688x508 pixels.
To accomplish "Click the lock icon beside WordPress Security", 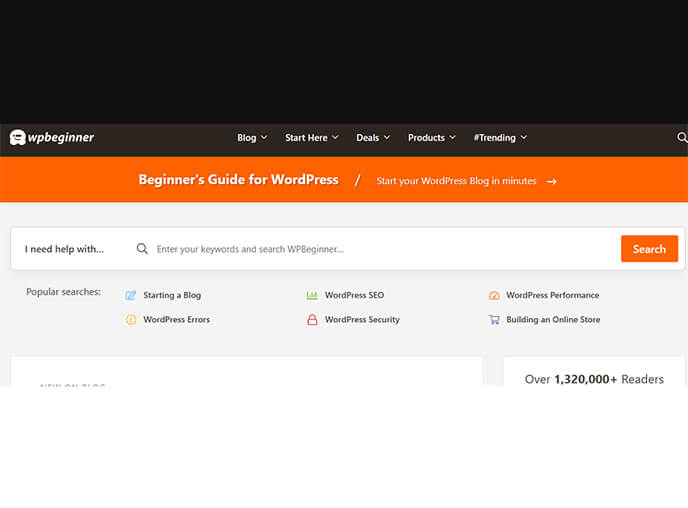I will [312, 319].
